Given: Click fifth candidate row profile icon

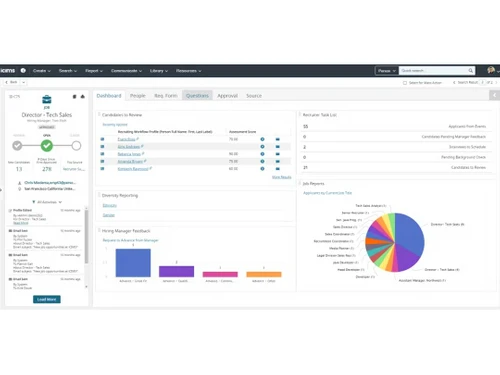Looking at the screenshot, I should coord(102,169).
